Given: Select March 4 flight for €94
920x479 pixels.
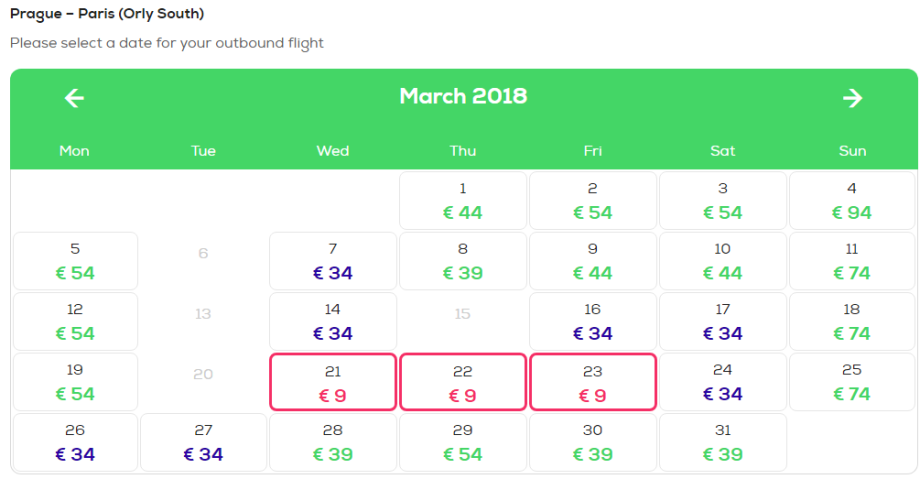Looking at the screenshot, I should (x=852, y=201).
